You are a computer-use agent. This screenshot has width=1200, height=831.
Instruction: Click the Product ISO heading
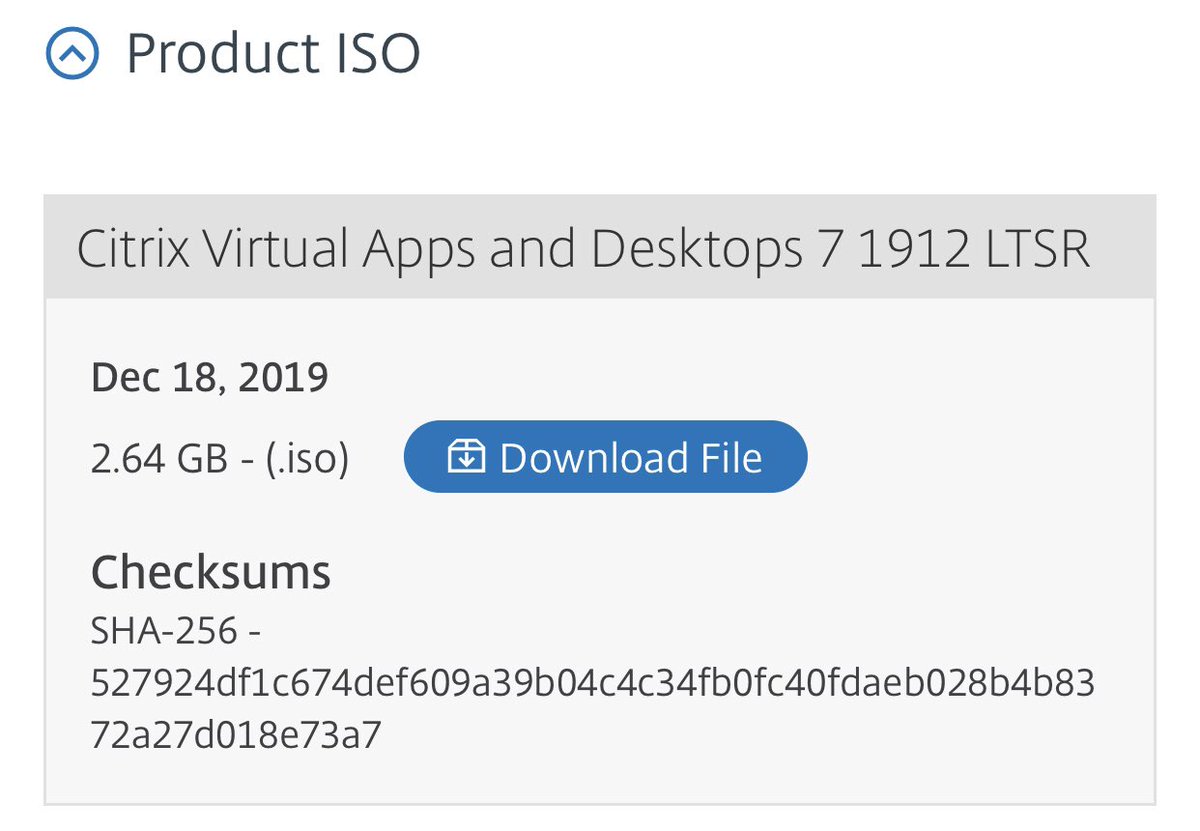click(x=273, y=53)
